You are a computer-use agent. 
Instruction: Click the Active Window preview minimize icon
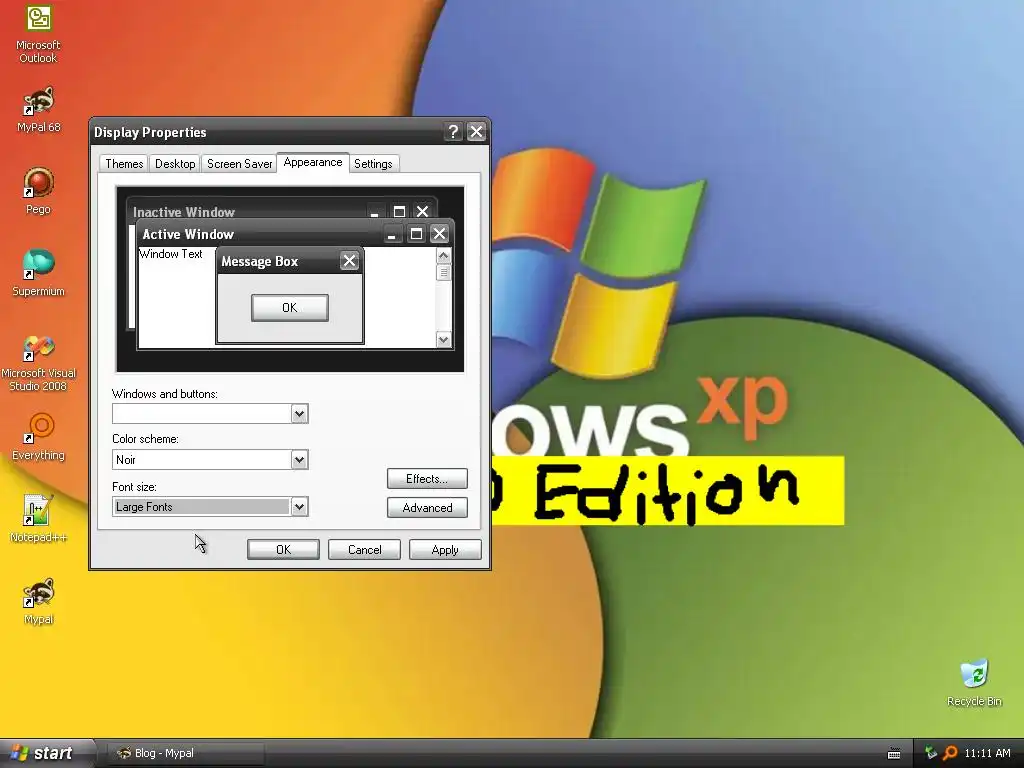392,234
